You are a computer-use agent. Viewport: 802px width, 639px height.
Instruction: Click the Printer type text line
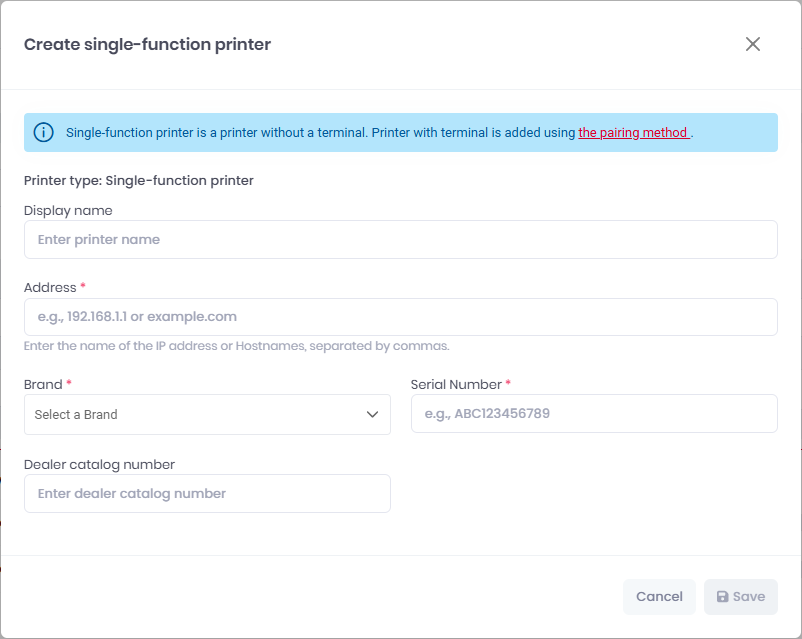(x=139, y=181)
